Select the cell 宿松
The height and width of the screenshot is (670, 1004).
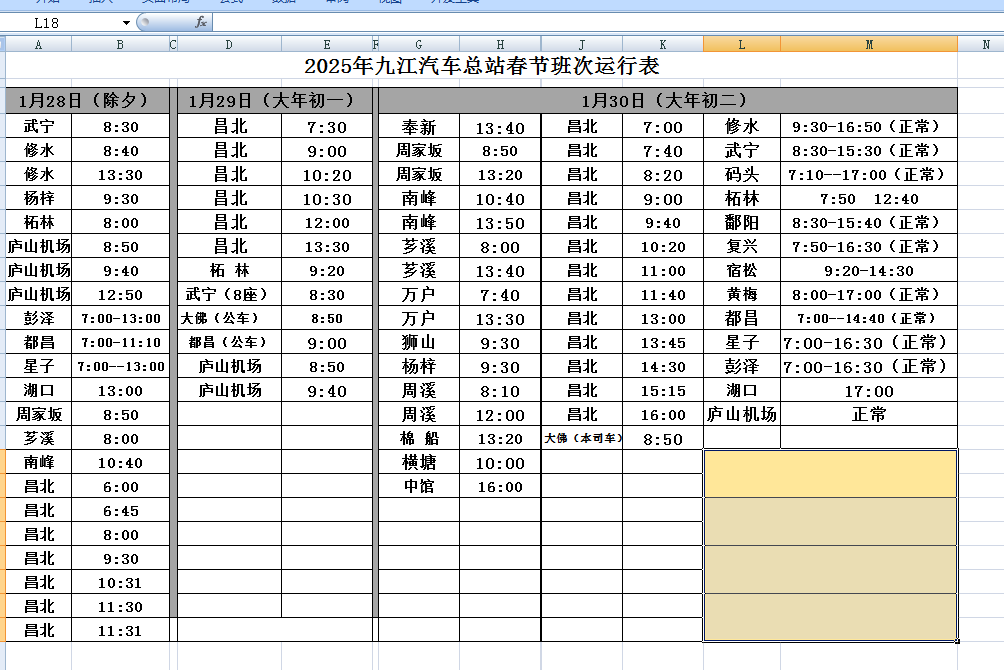(x=741, y=270)
